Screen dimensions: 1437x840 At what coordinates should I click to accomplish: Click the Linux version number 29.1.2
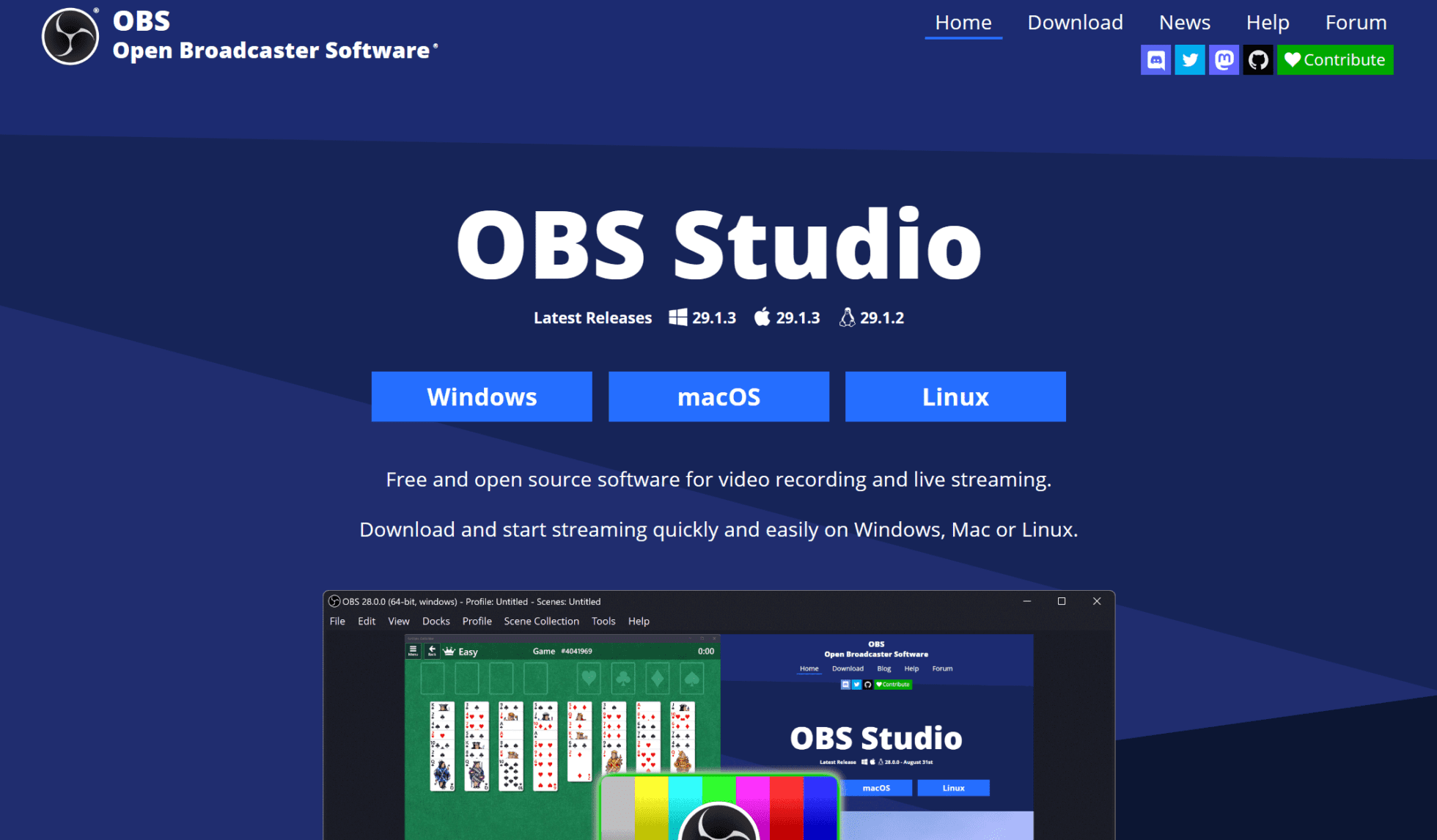click(x=882, y=318)
